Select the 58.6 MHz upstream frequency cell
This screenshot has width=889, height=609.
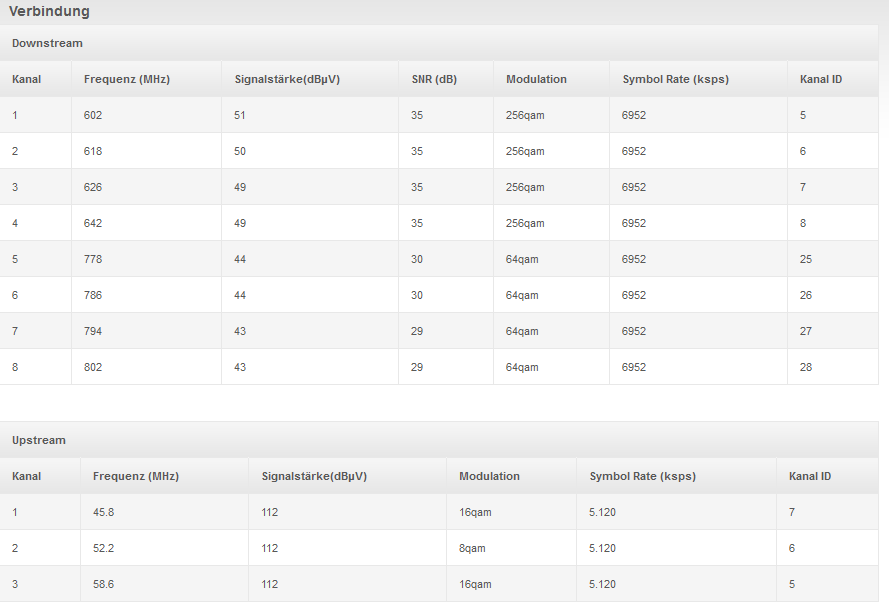click(103, 584)
